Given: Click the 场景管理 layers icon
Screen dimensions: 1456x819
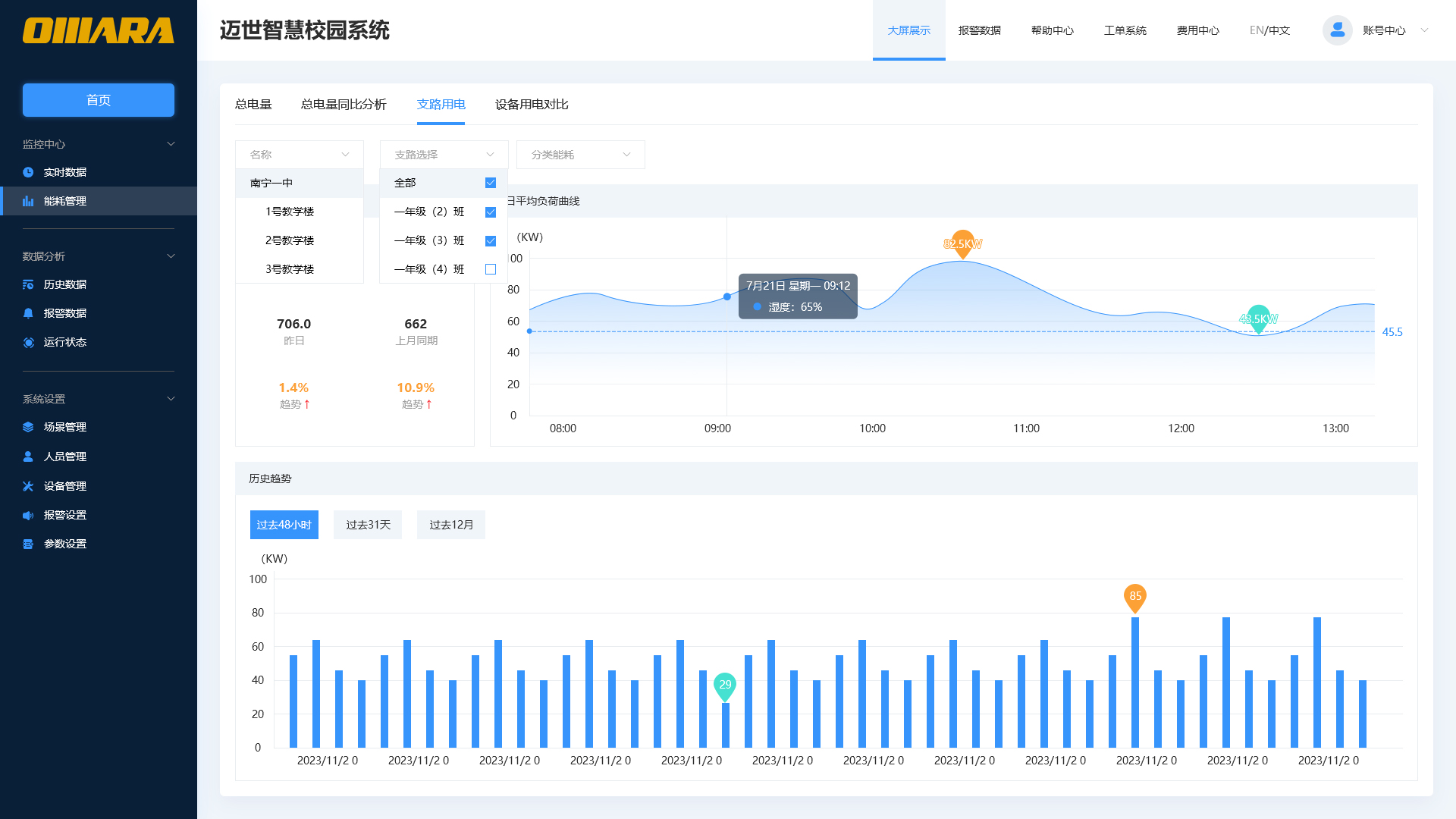Looking at the screenshot, I should pos(28,427).
